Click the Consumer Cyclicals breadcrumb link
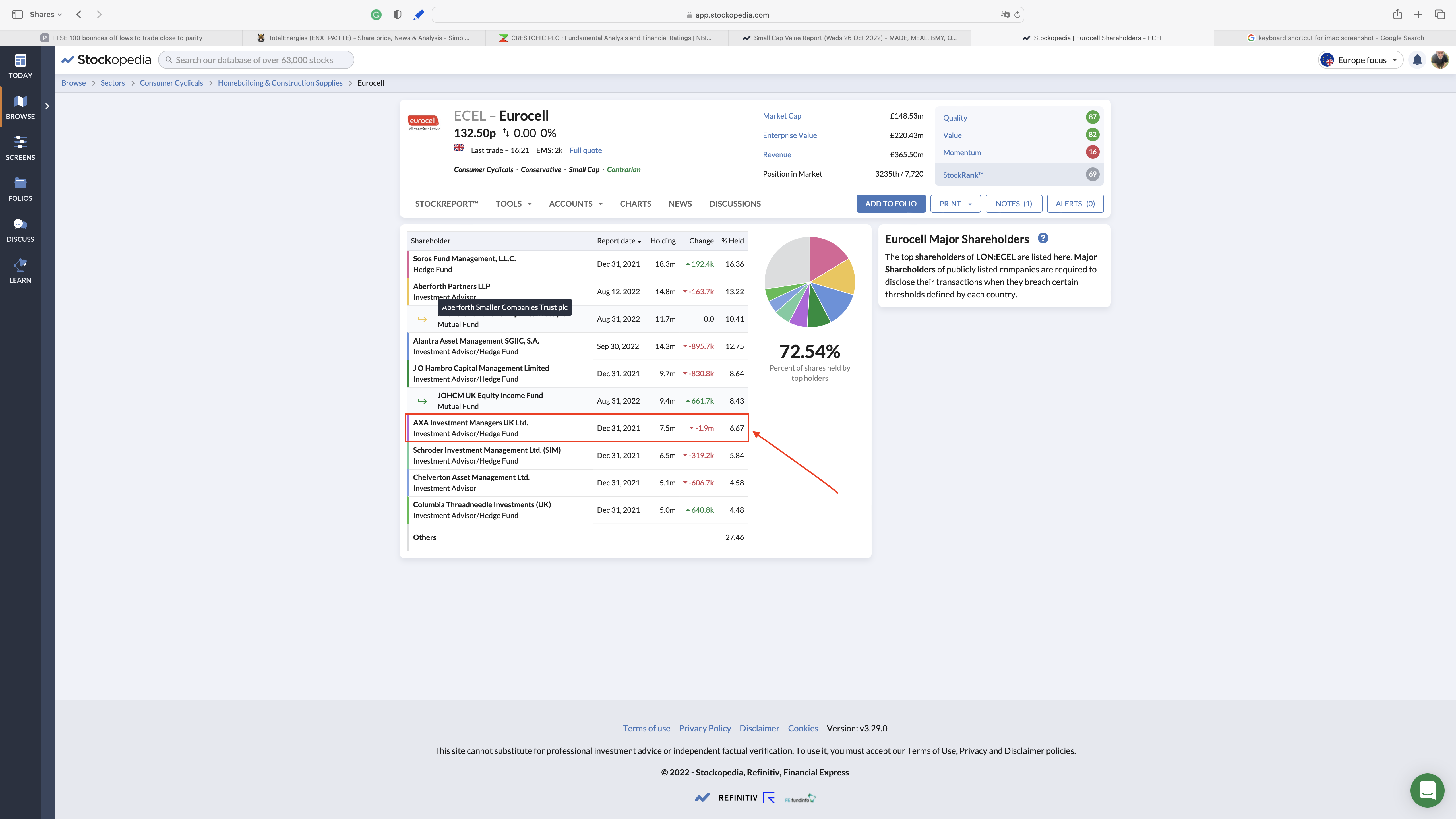This screenshot has width=1456, height=819. point(171,83)
